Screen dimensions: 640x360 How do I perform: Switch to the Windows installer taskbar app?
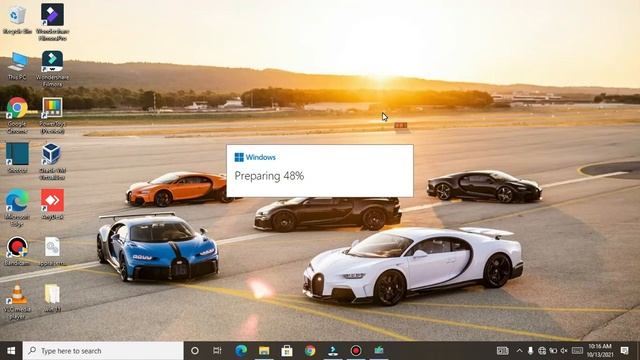click(333, 351)
